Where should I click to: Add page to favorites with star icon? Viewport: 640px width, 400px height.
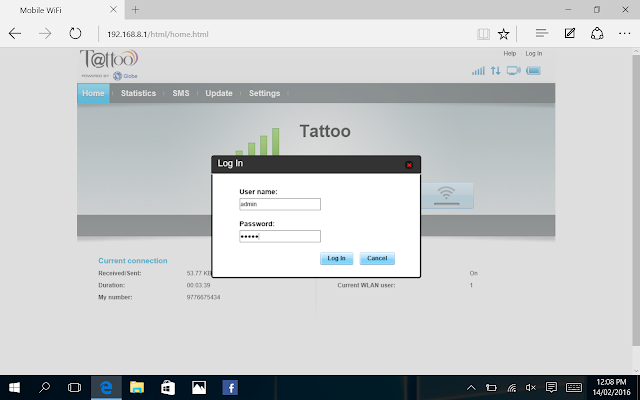(x=503, y=34)
